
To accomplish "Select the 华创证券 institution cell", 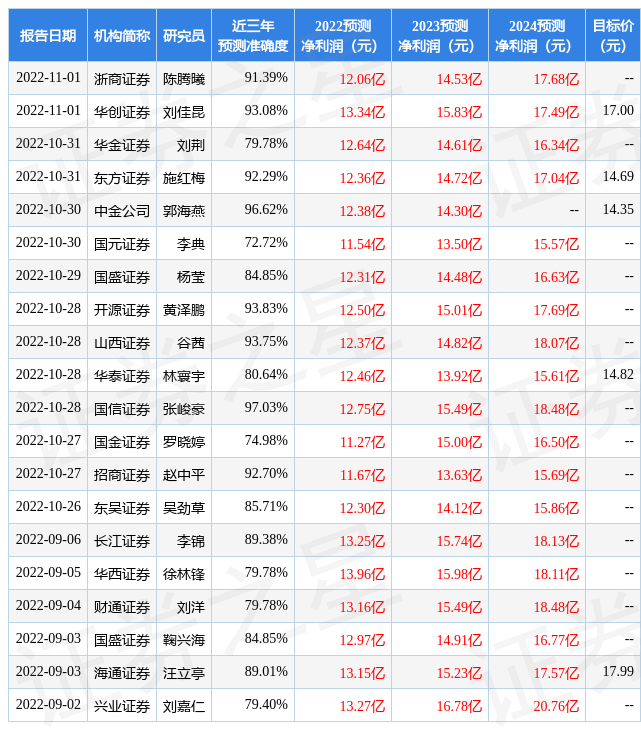I will pos(122,112).
